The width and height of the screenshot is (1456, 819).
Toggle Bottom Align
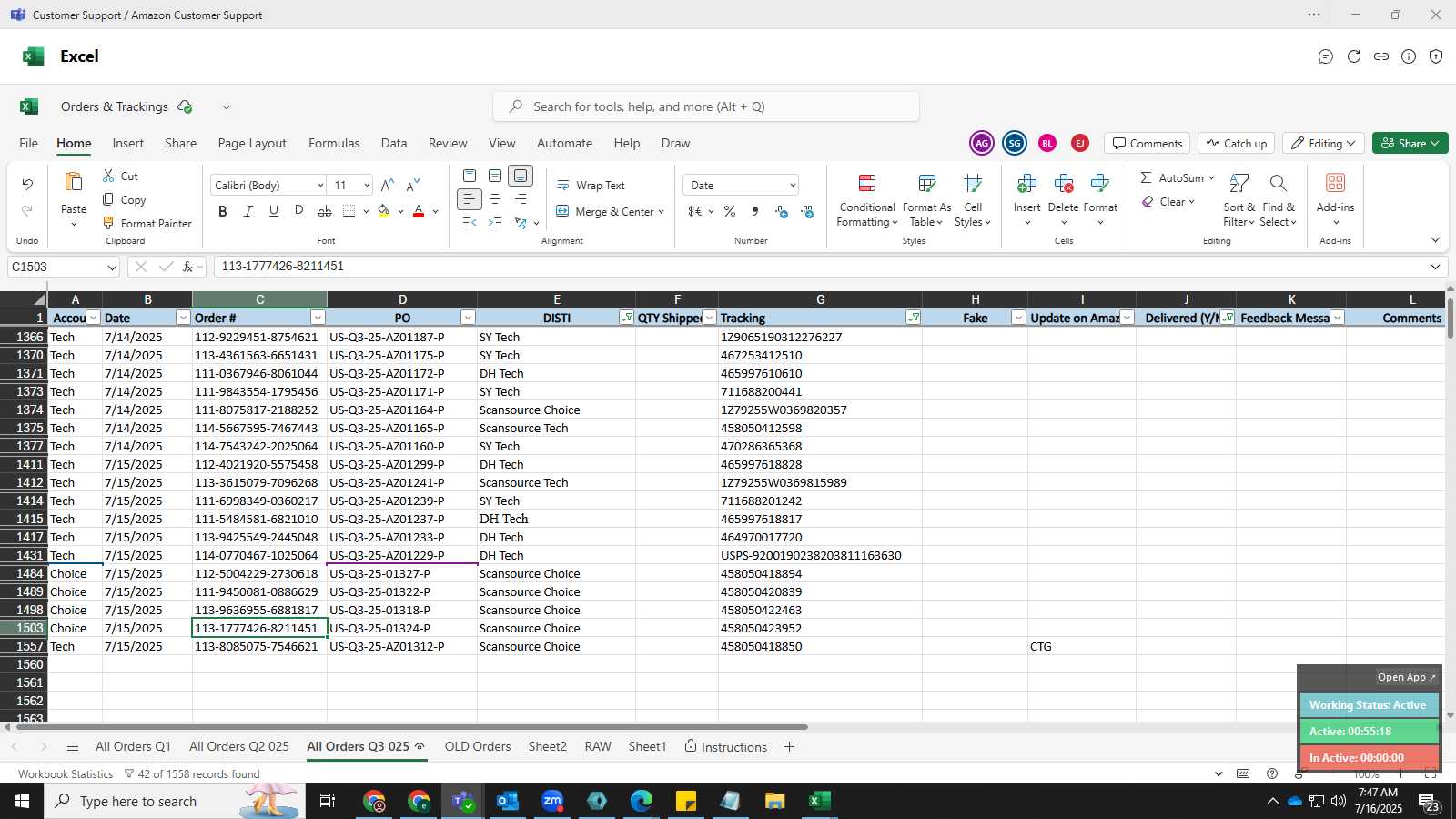pyautogui.click(x=521, y=176)
